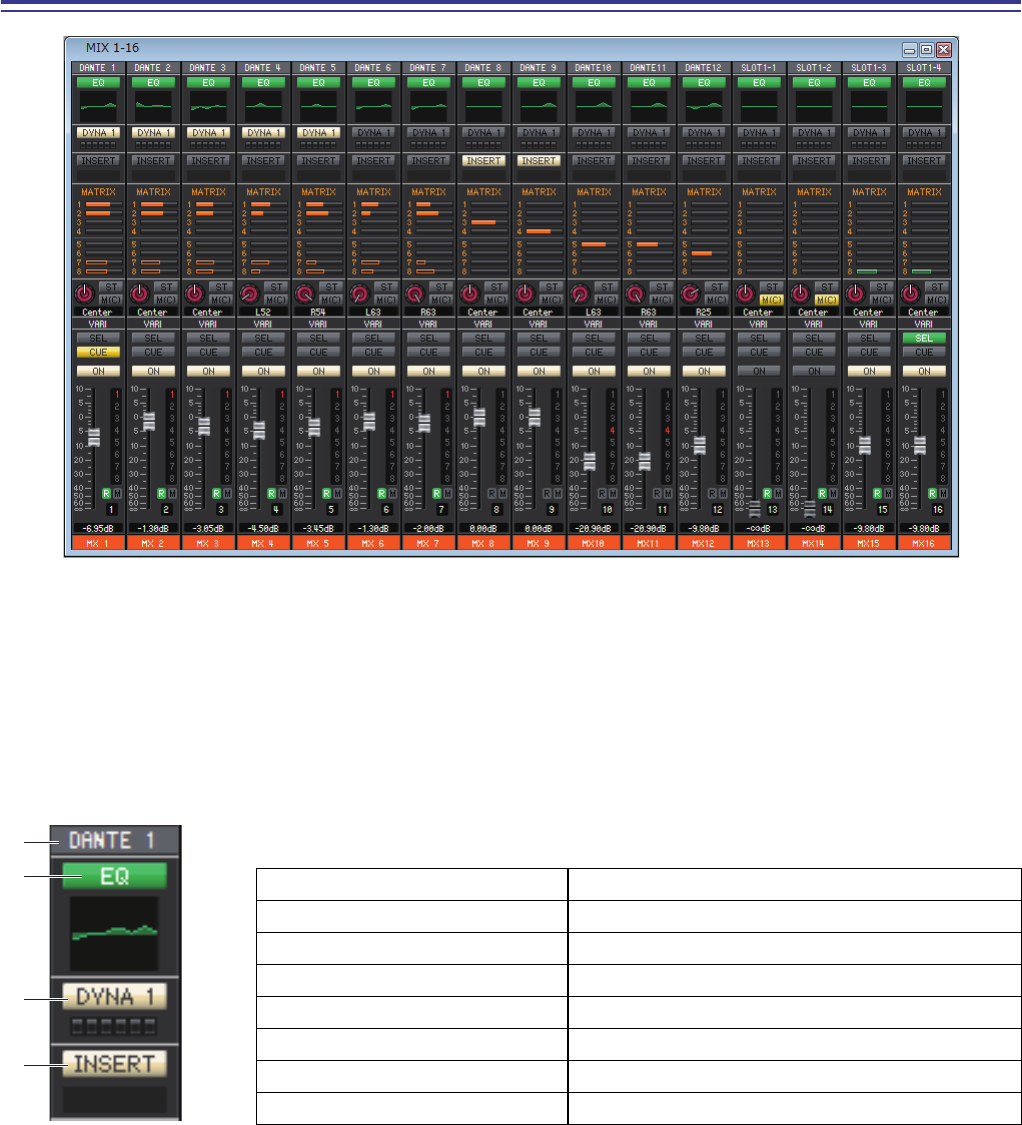Image resolution: width=1022 pixels, height=1125 pixels.
Task: Change the VARI setting on MX 16
Action: pos(924,324)
